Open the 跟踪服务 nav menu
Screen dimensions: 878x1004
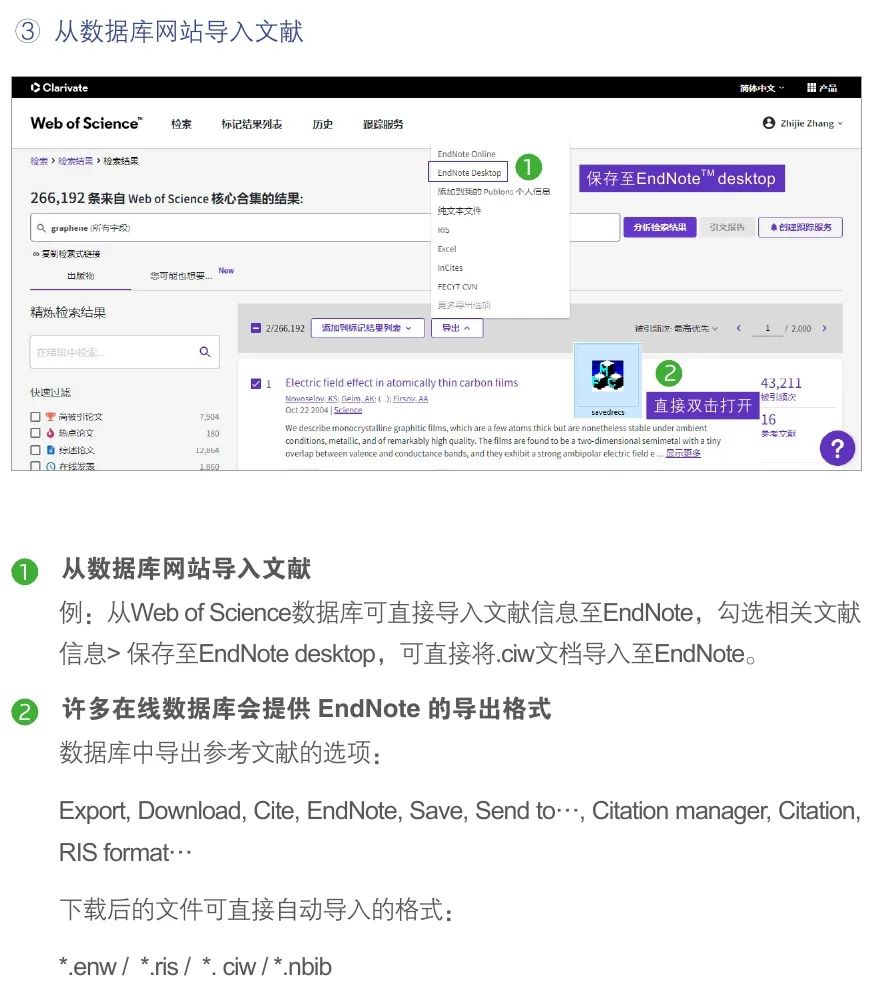pyautogui.click(x=383, y=124)
